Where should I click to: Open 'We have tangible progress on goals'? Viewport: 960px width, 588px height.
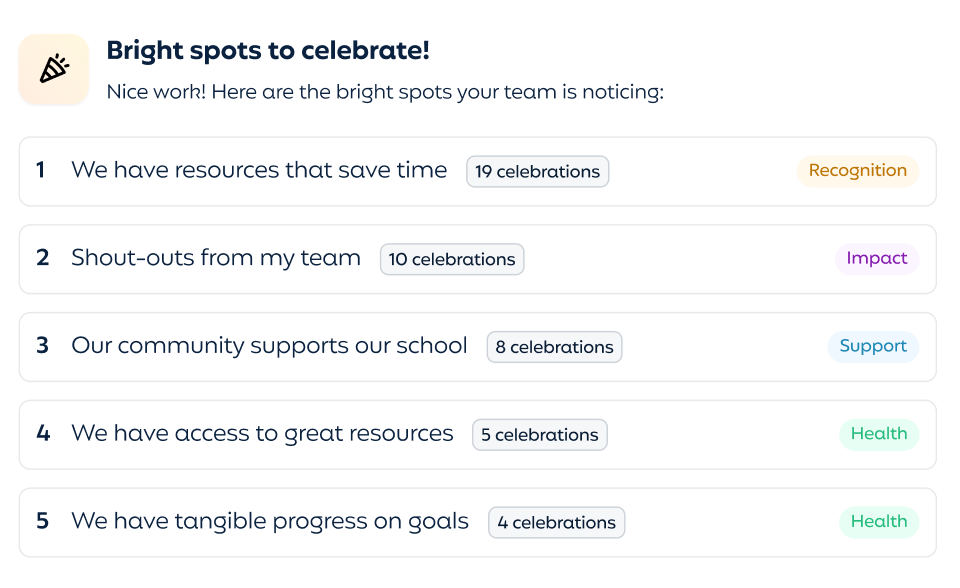click(270, 522)
